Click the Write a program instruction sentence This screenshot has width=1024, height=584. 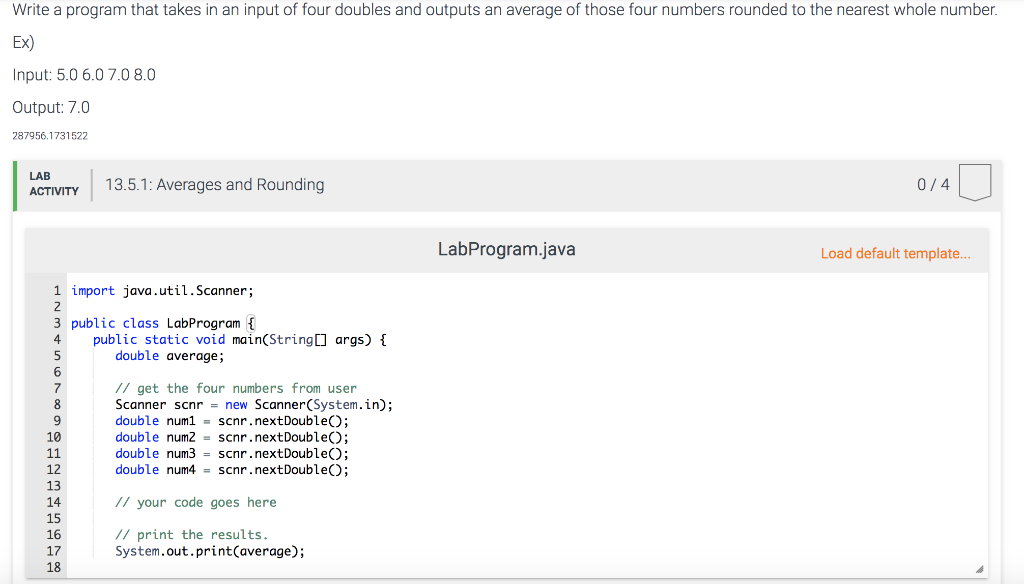505,10
